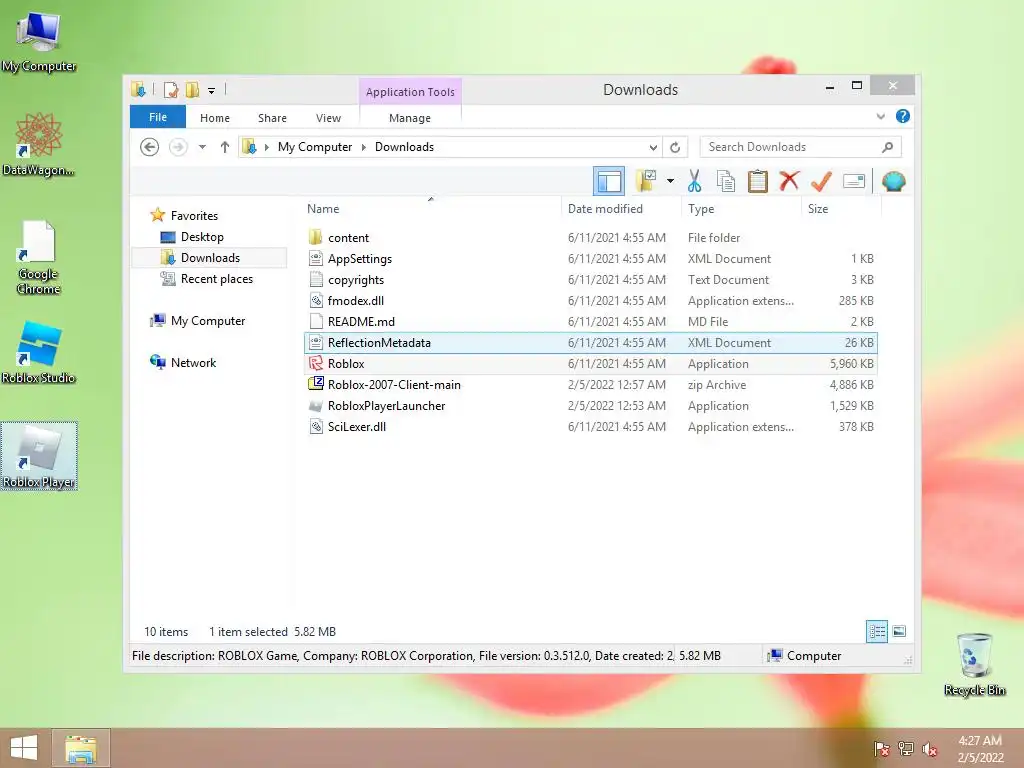1024x768 pixels.
Task: Click the muted volume tray icon
Action: click(930, 749)
